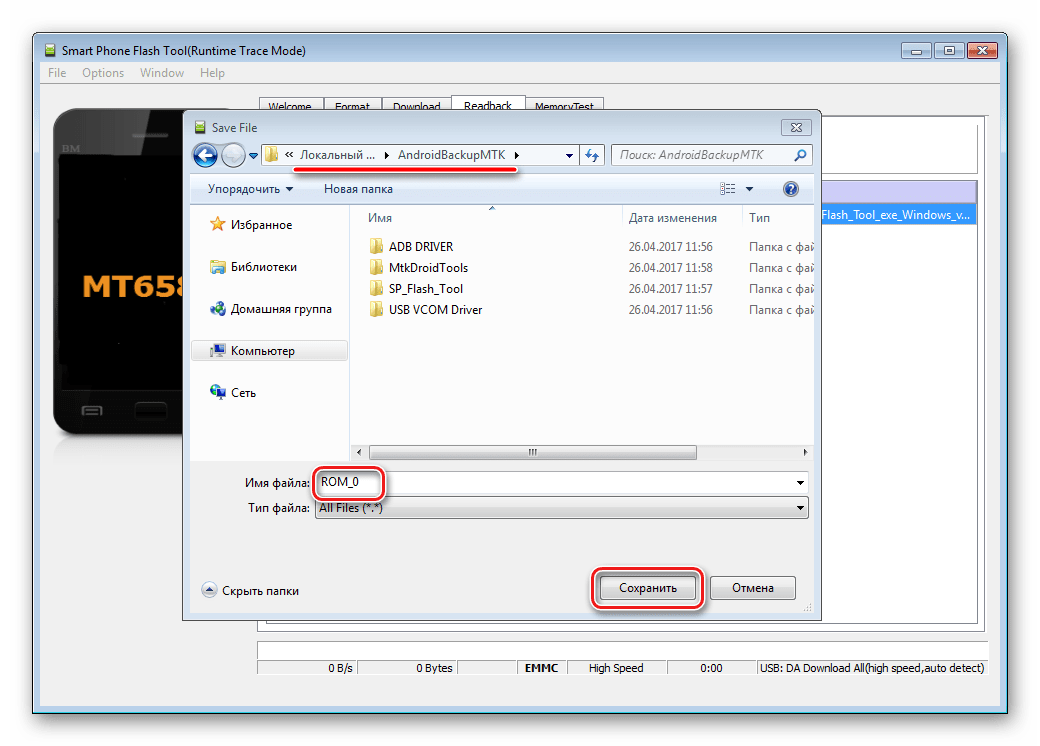Screen dimensions: 1040x746
Task: Select the SP_Flash_Tool folder name
Action: point(426,289)
